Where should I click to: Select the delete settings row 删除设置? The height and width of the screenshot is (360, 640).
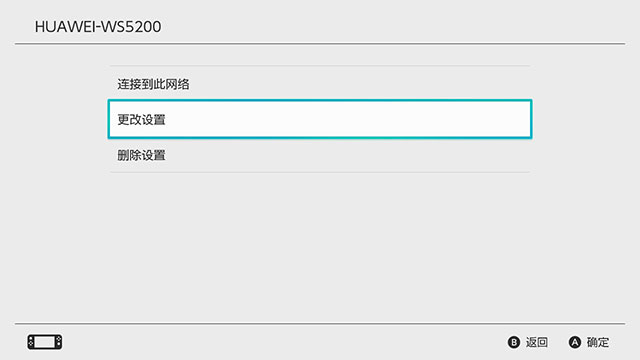[320, 155]
